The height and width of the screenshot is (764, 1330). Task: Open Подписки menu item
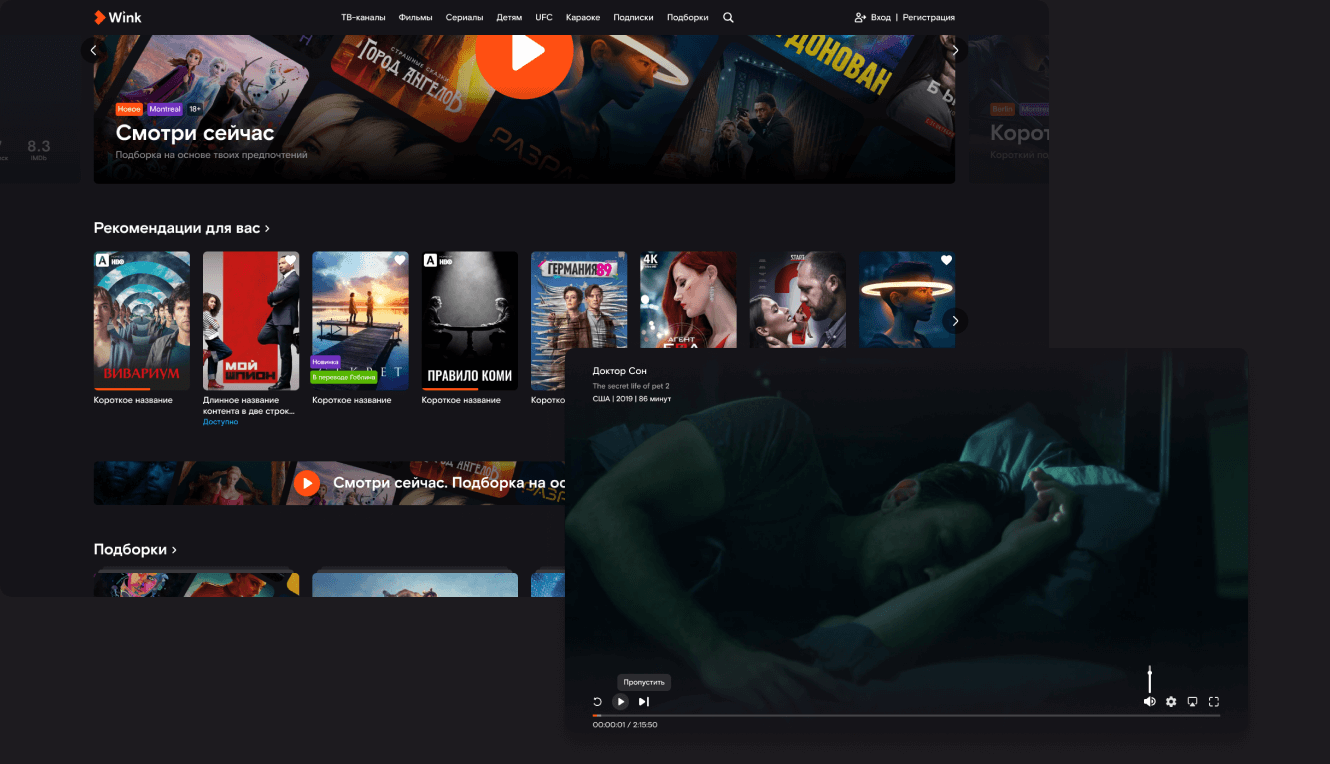[x=633, y=17]
